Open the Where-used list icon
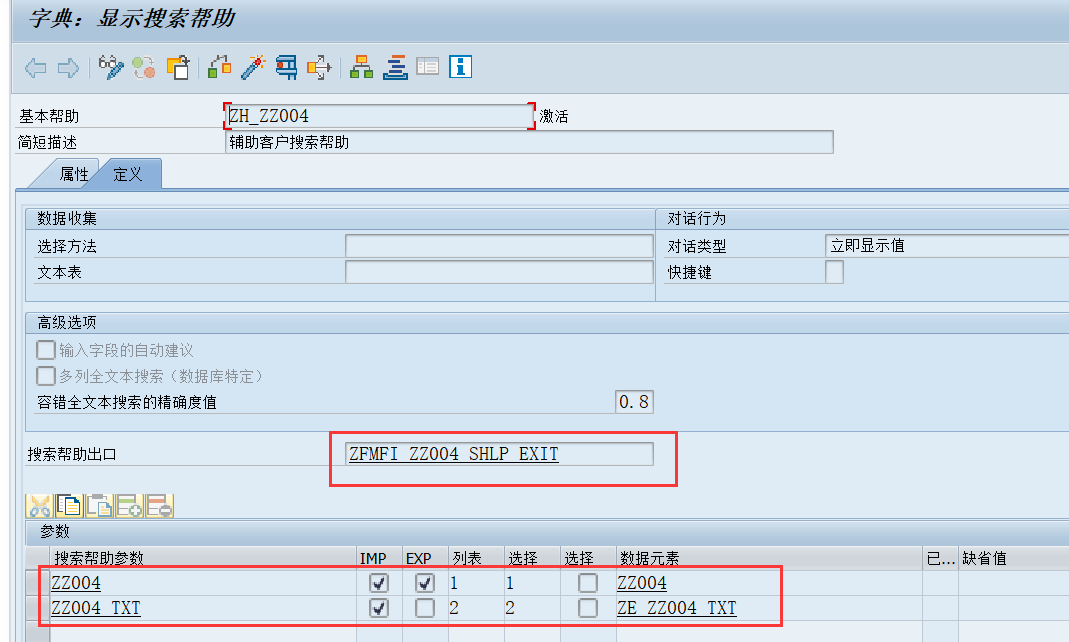The image size is (1069, 642). (318, 67)
